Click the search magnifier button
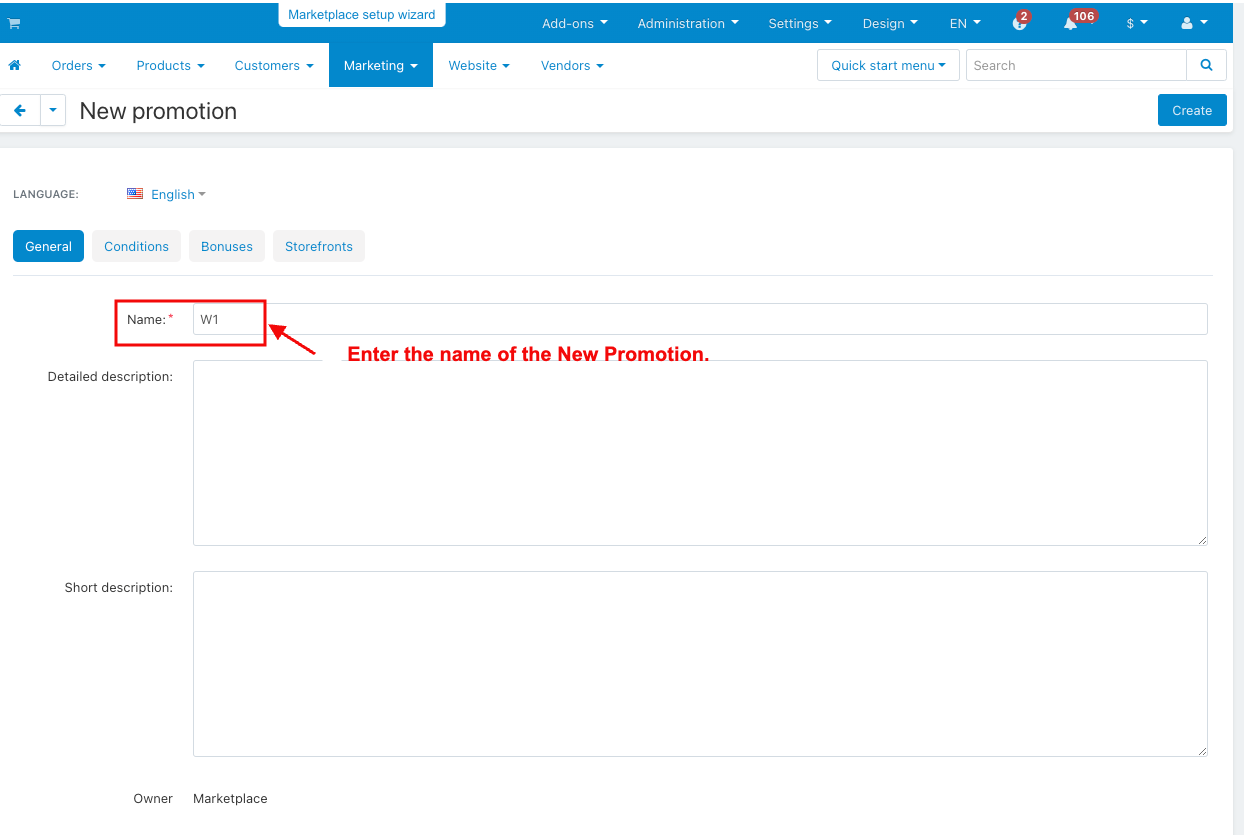The height and width of the screenshot is (835, 1244). [1206, 65]
